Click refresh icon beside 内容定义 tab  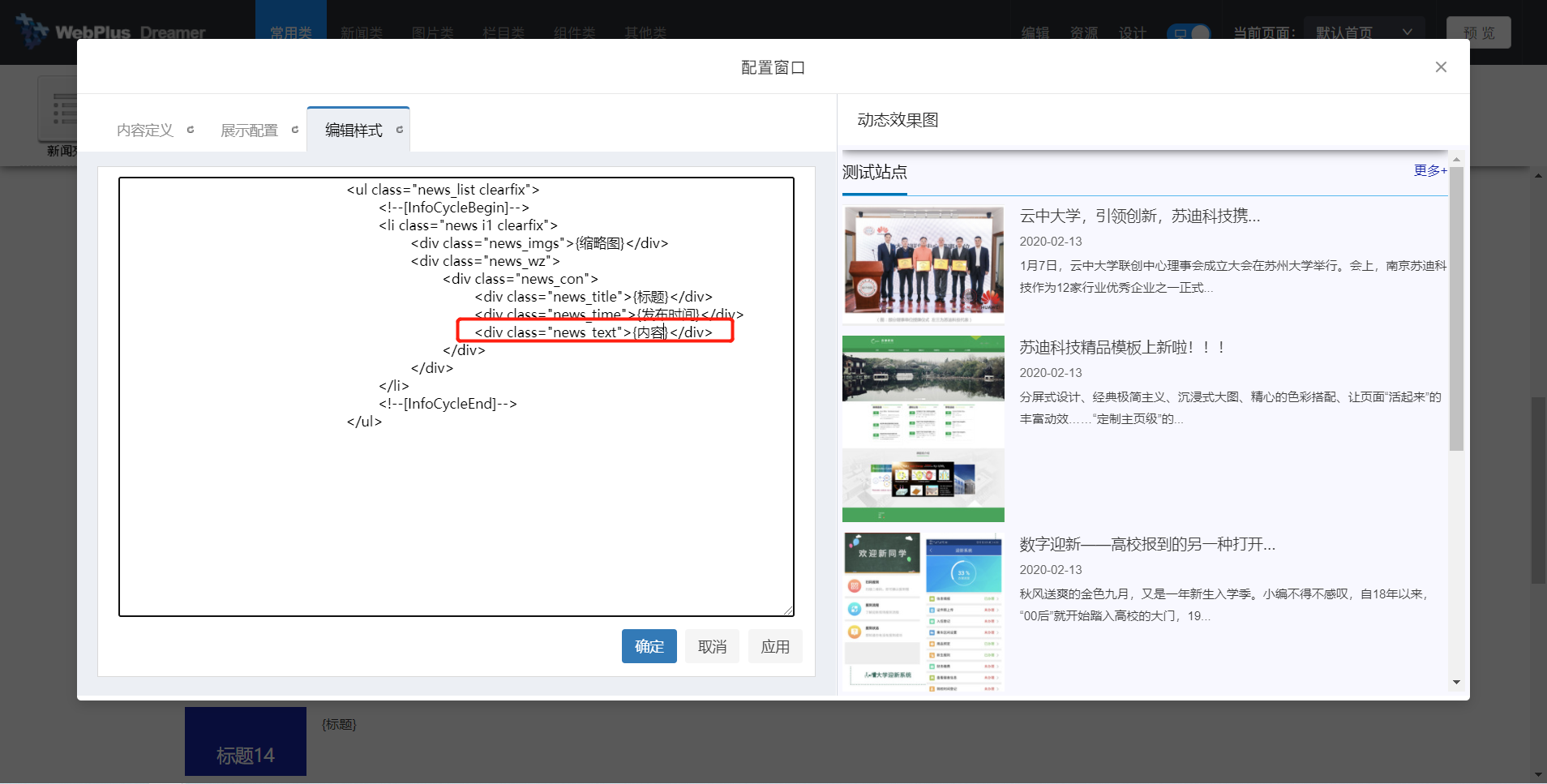(191, 130)
